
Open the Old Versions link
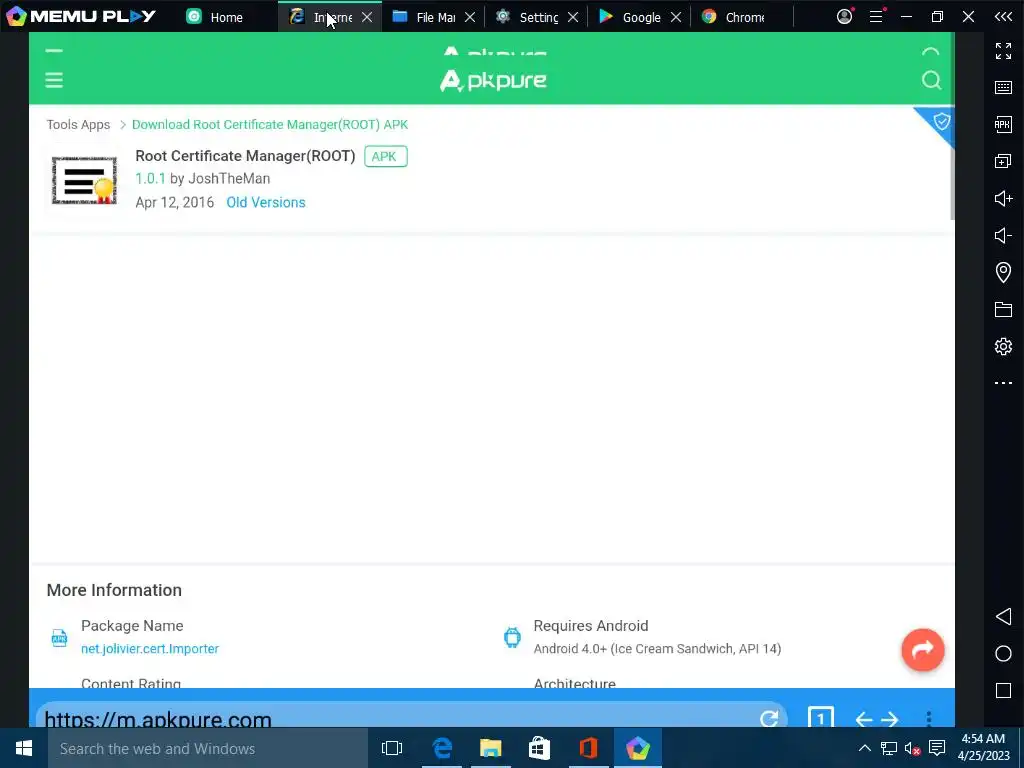coord(266,202)
